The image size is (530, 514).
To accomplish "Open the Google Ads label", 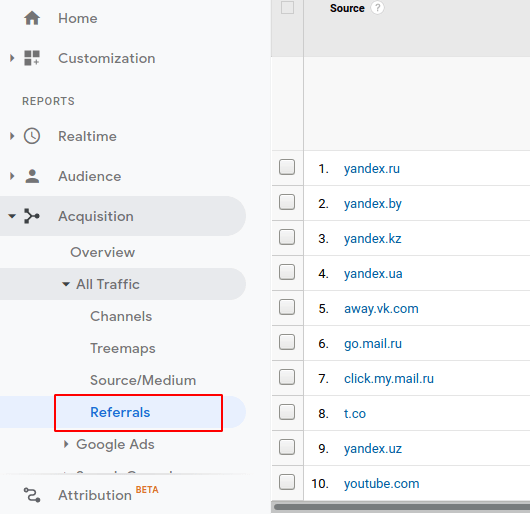I will 115,444.
